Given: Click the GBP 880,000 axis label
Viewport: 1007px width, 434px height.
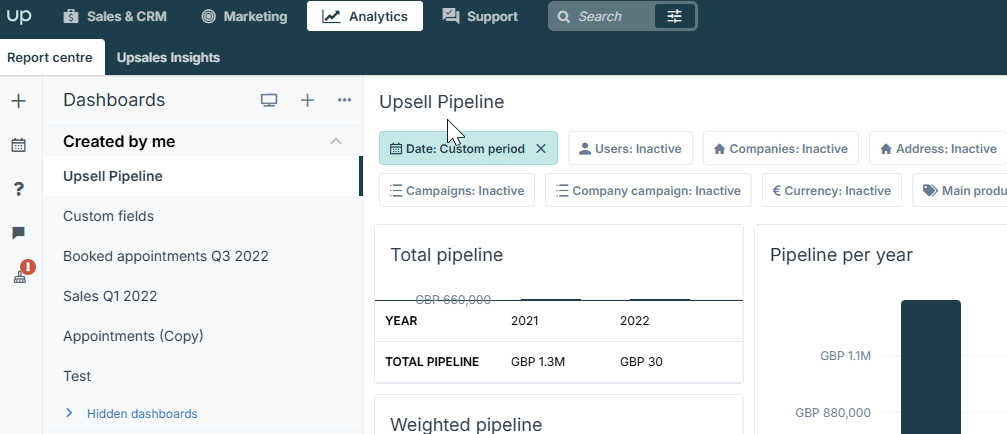Looking at the screenshot, I should pos(833,412).
